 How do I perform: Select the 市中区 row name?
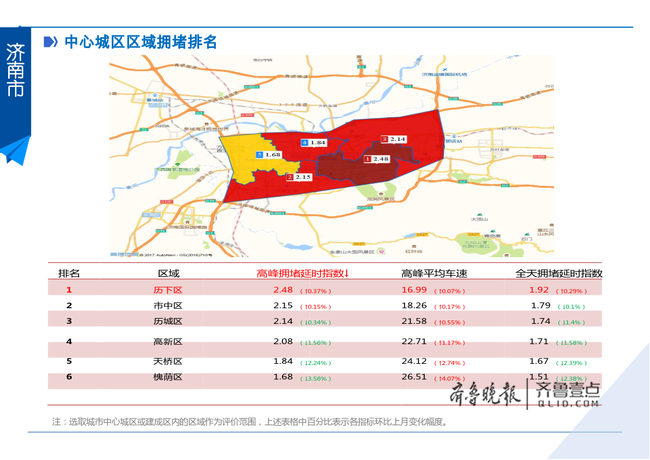point(168,306)
